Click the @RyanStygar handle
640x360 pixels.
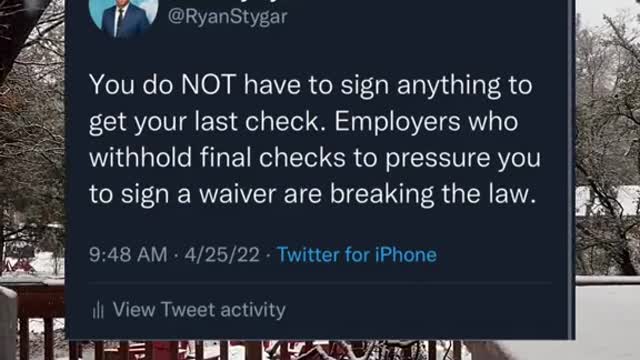pos(228,18)
